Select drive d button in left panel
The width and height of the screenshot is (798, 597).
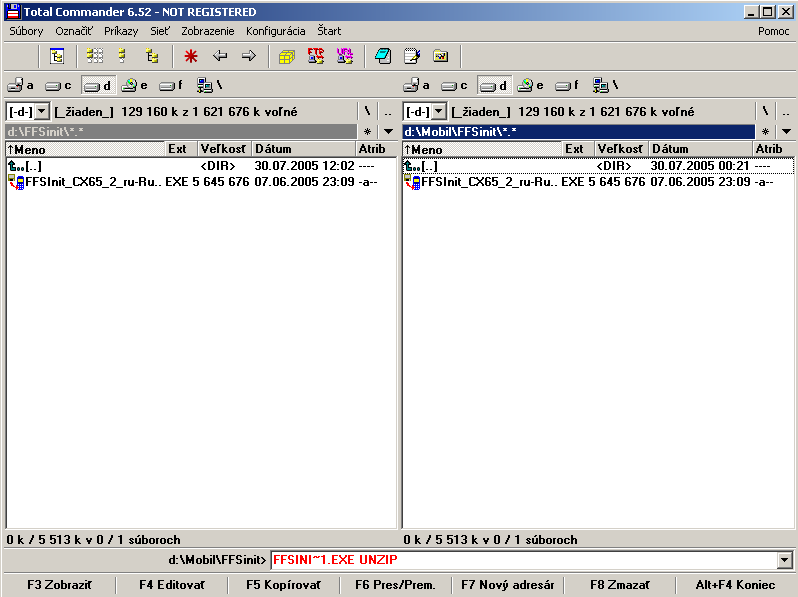point(98,86)
